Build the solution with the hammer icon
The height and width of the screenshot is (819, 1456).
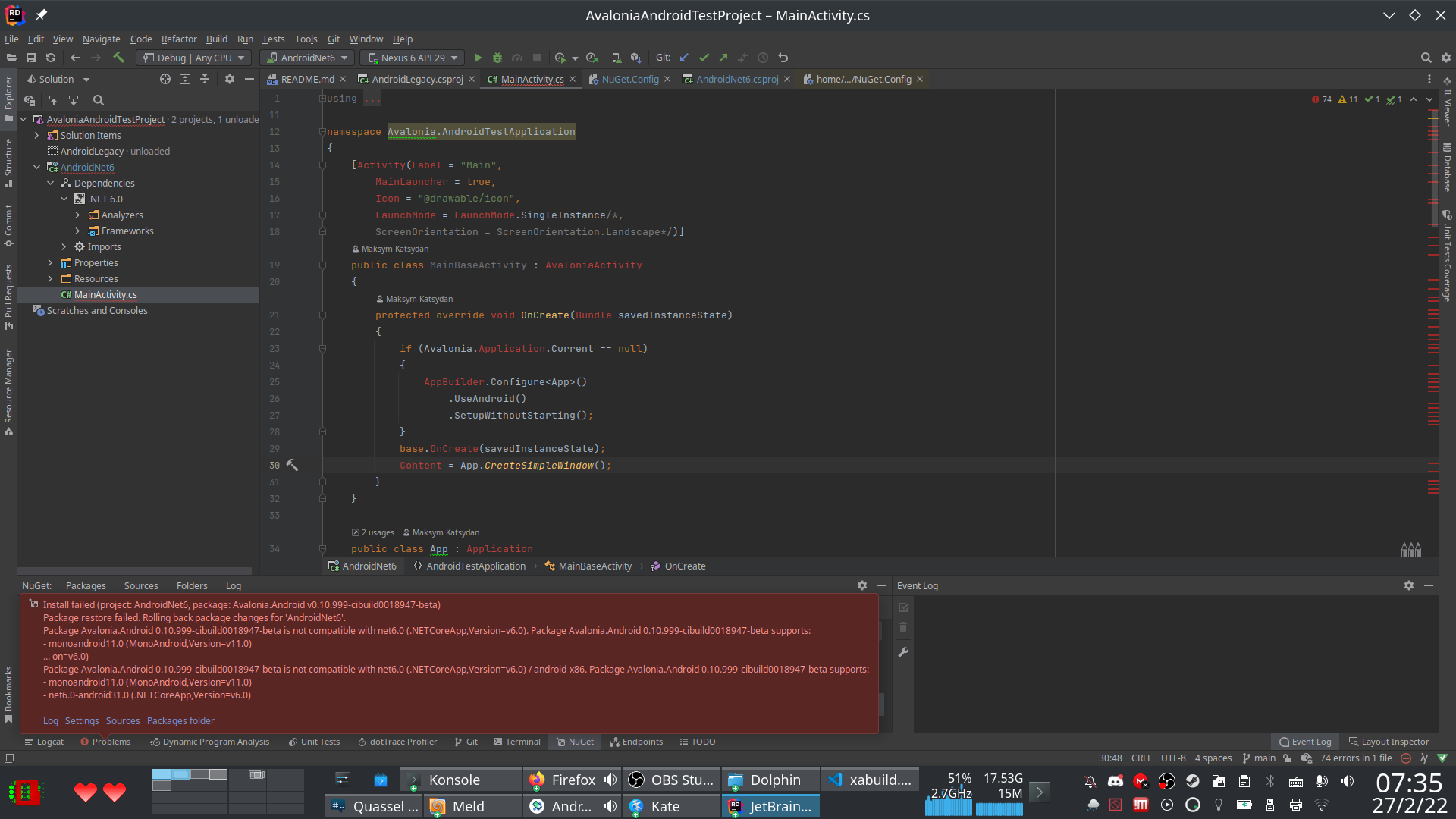coord(118,58)
